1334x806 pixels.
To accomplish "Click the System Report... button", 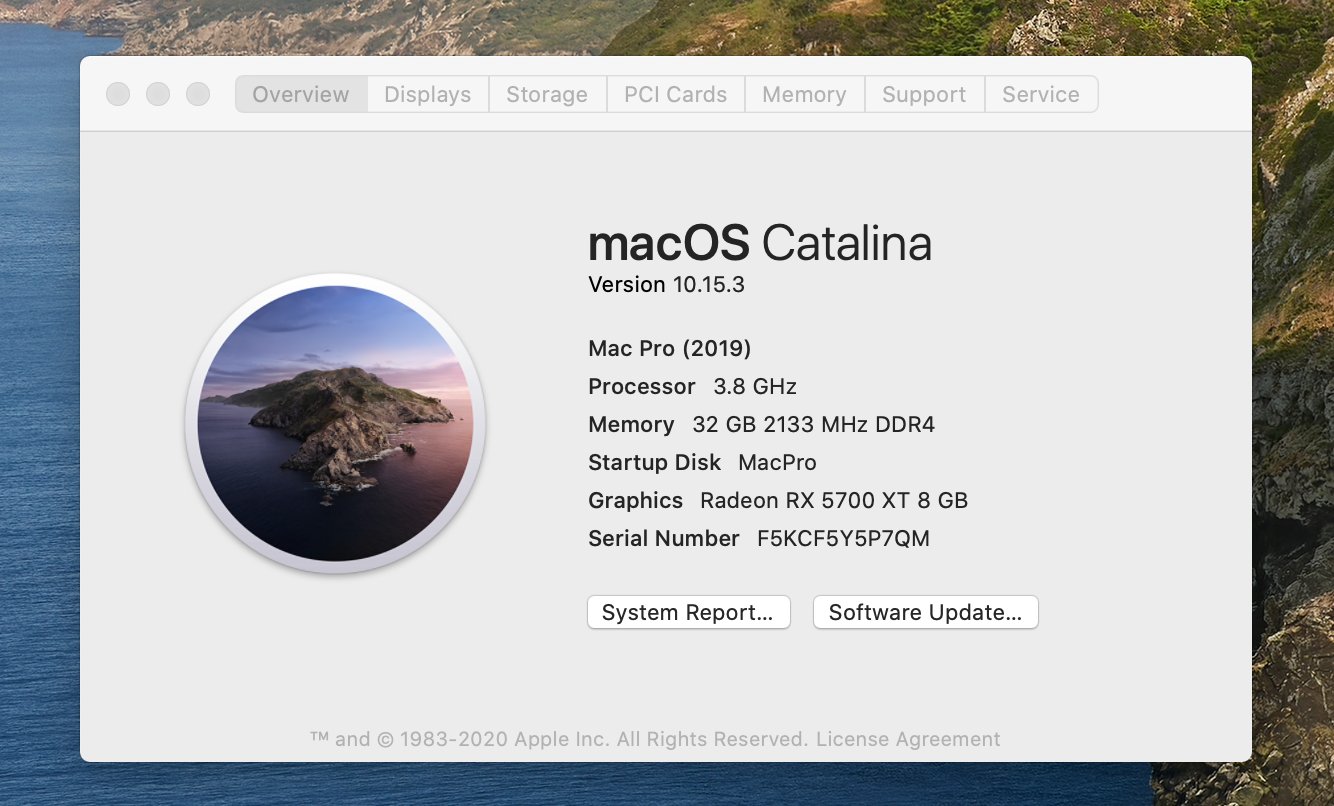I will [689, 613].
